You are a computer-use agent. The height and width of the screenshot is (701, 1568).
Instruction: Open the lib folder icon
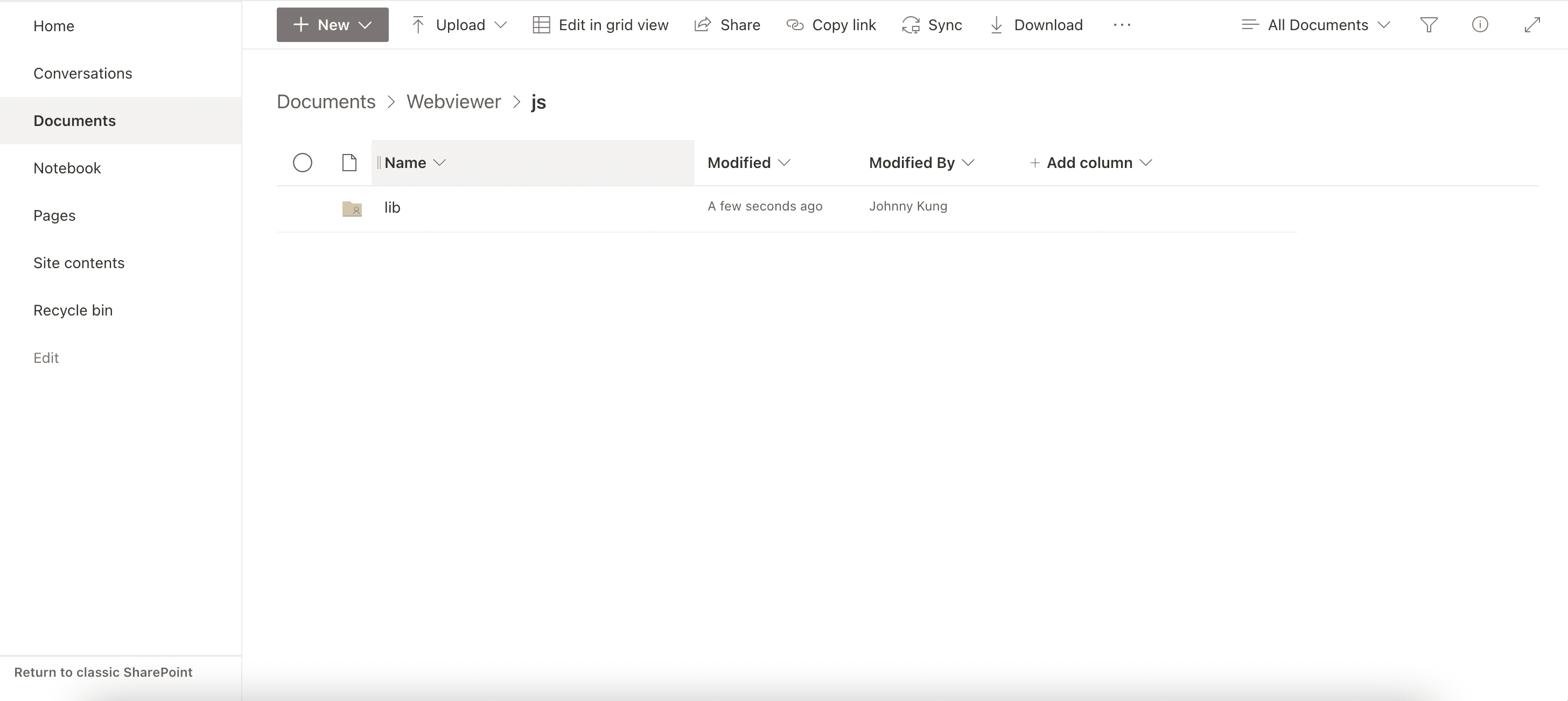point(352,208)
